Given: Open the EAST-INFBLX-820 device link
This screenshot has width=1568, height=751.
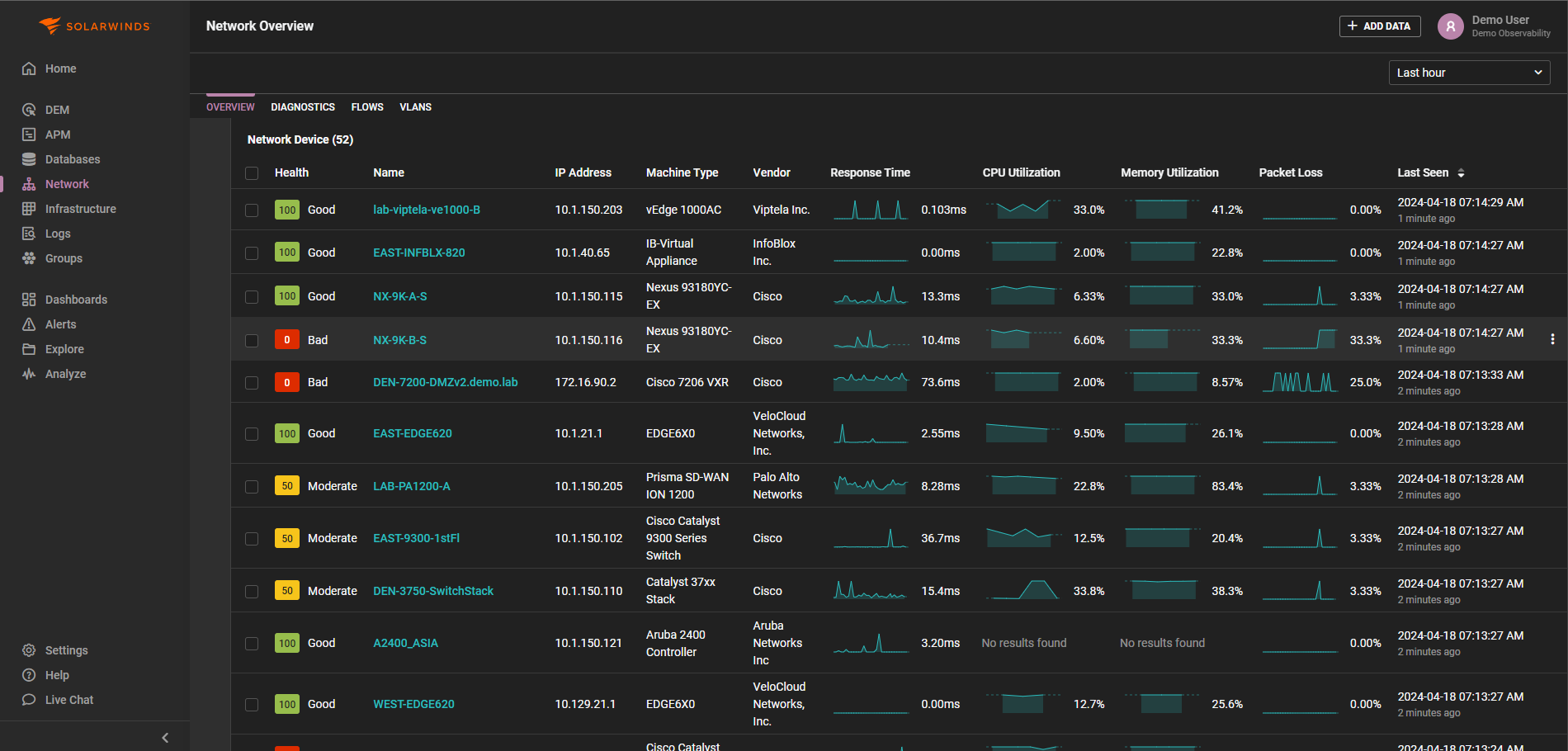Looking at the screenshot, I should 419,253.
